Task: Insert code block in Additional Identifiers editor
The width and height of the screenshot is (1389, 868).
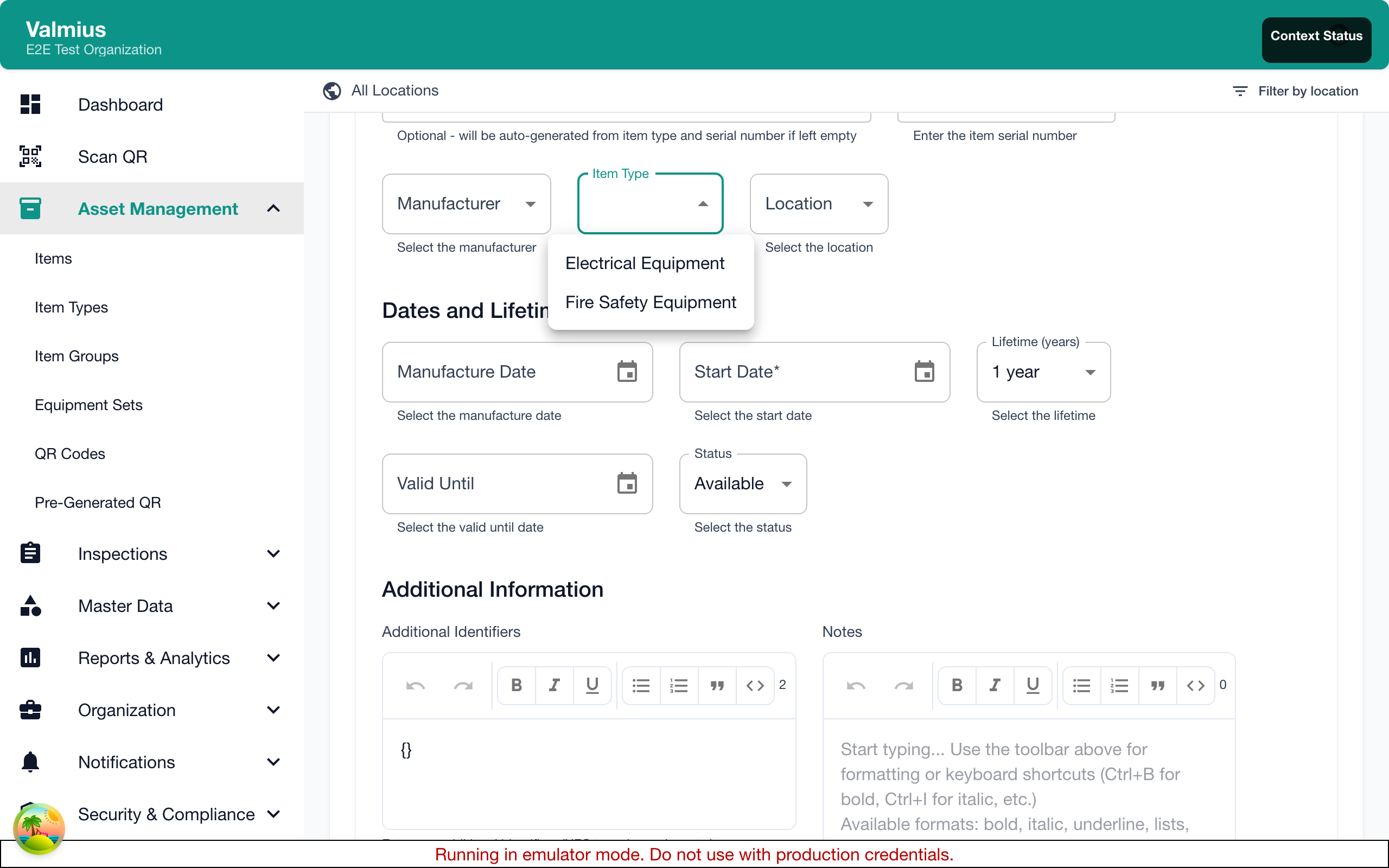Action: click(755, 685)
